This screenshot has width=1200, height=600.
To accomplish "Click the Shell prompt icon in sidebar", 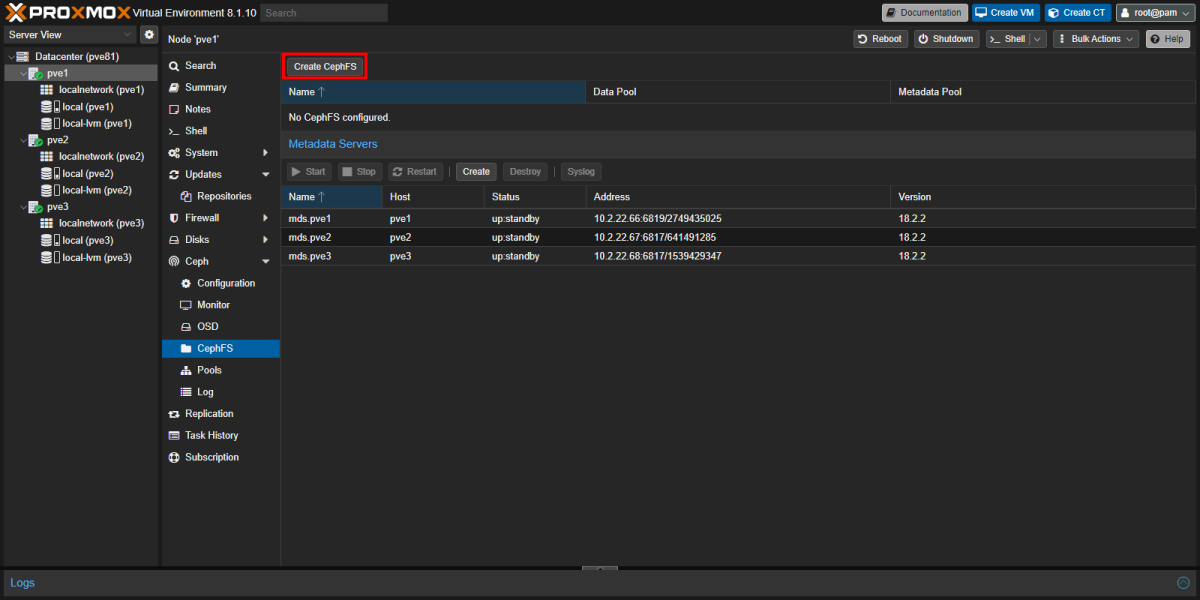I will tap(174, 131).
